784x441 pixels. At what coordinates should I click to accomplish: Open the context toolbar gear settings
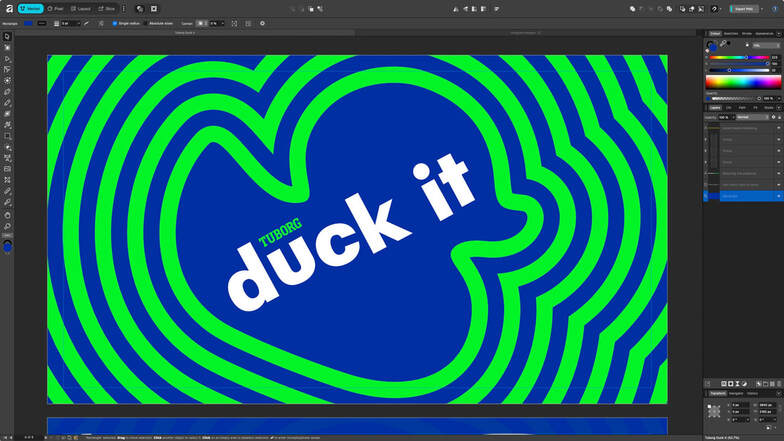[262, 22]
